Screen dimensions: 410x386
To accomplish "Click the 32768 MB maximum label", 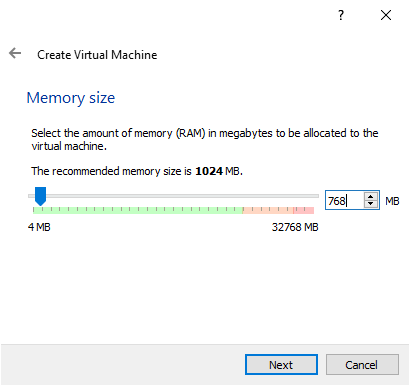I will tap(295, 227).
